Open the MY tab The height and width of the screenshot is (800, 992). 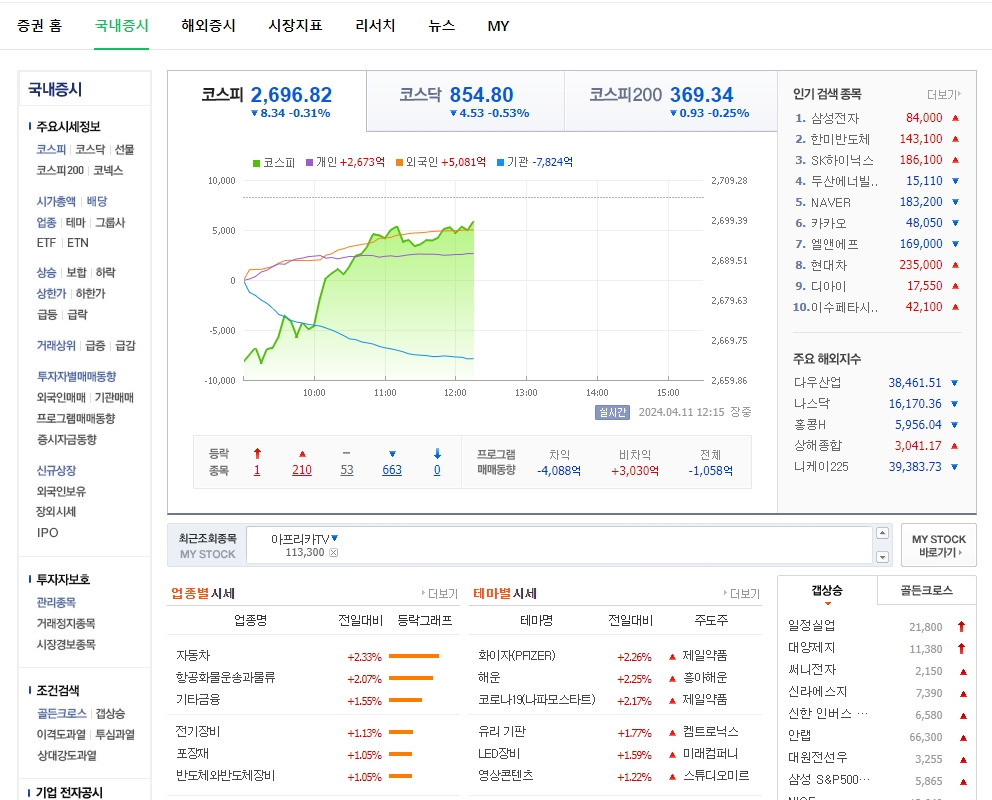pos(498,26)
